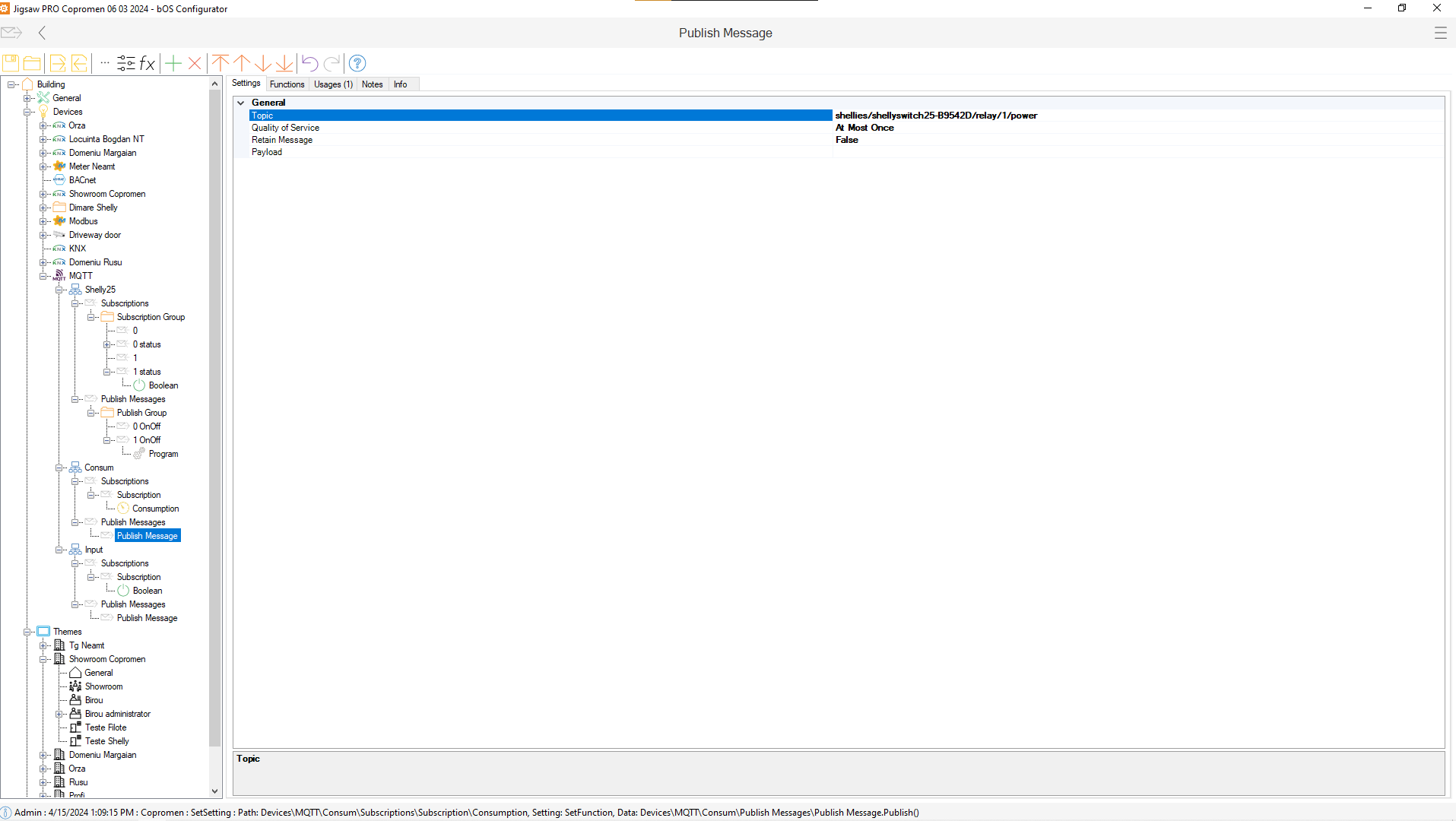Image resolution: width=1456 pixels, height=821 pixels.
Task: Open the hamburger menu at top right
Action: point(1440,33)
